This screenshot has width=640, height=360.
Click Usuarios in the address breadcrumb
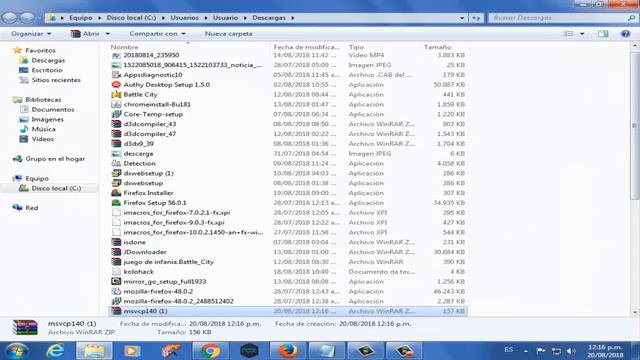tap(184, 18)
